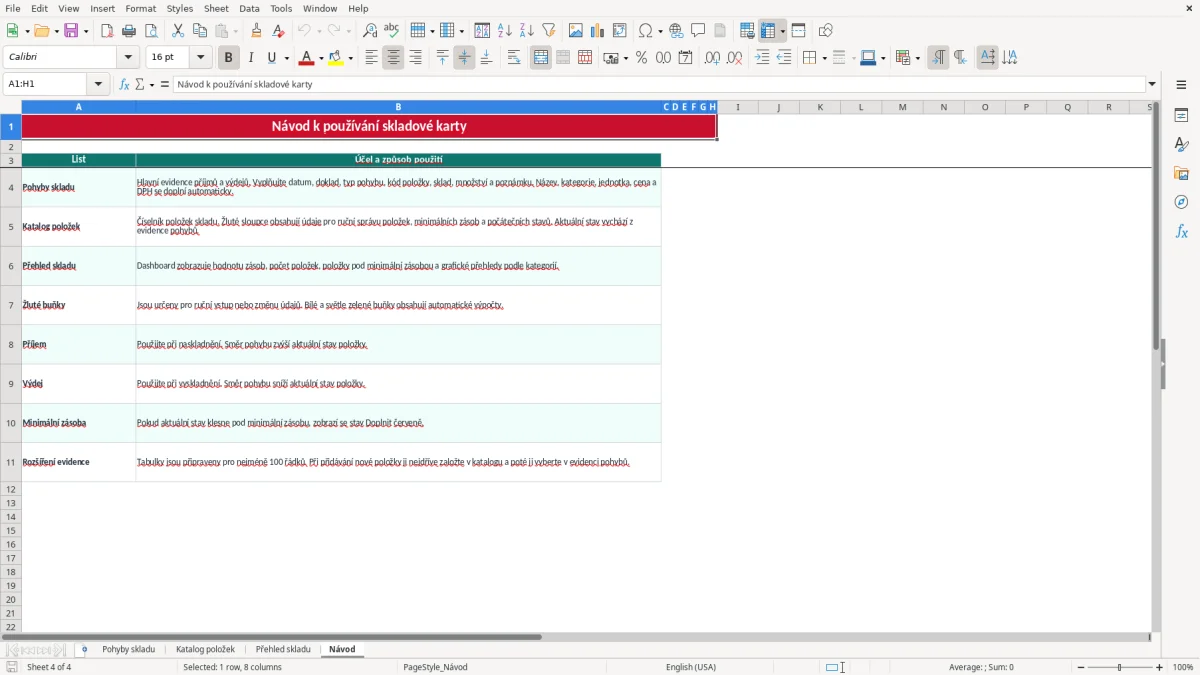
Task: Click the AutoFilter funnel icon
Action: [x=549, y=31]
